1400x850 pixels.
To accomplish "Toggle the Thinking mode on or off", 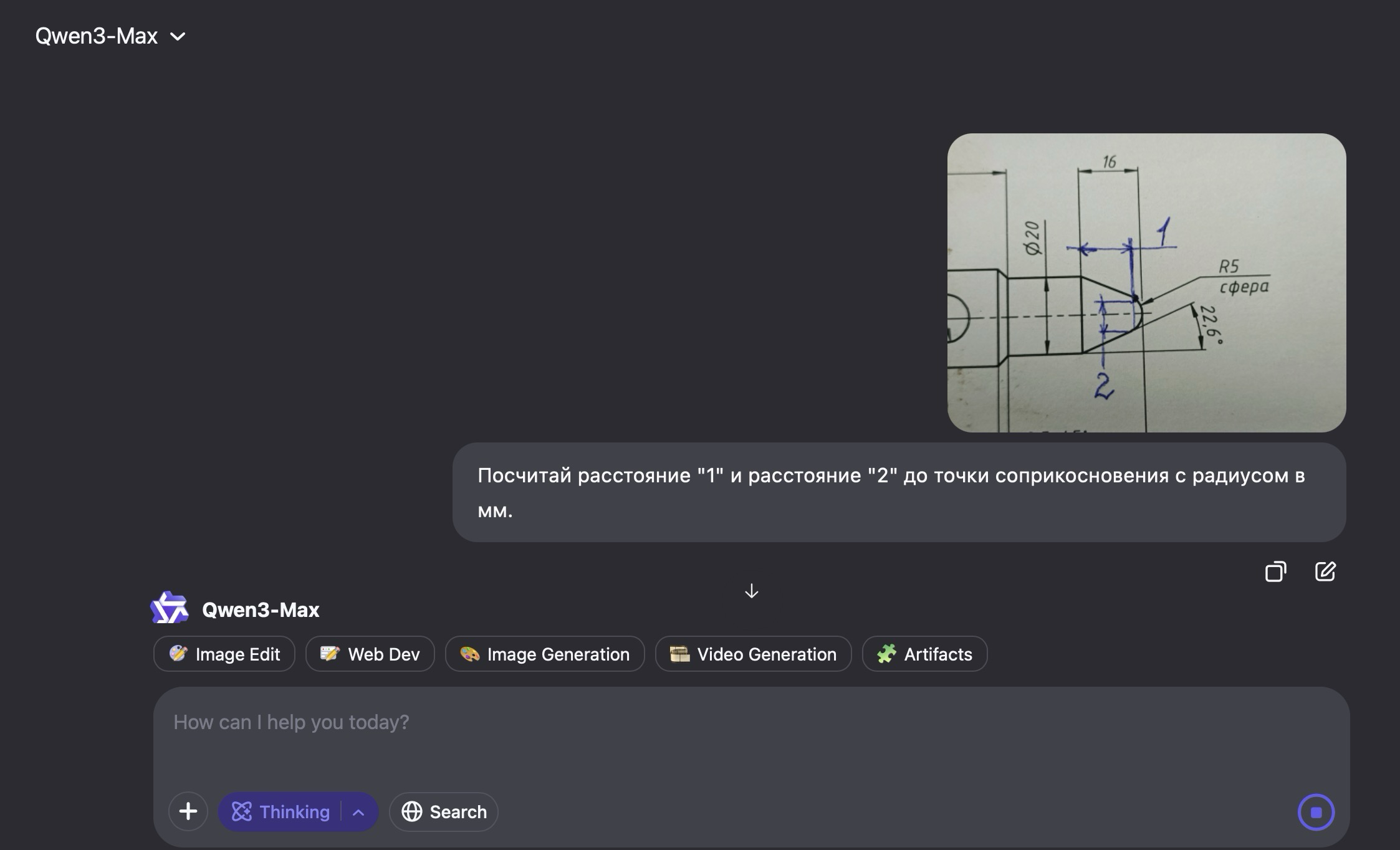I will coord(281,811).
